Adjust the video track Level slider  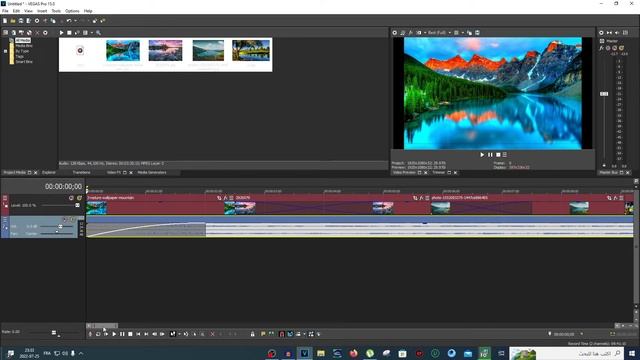pyautogui.click(x=77, y=205)
